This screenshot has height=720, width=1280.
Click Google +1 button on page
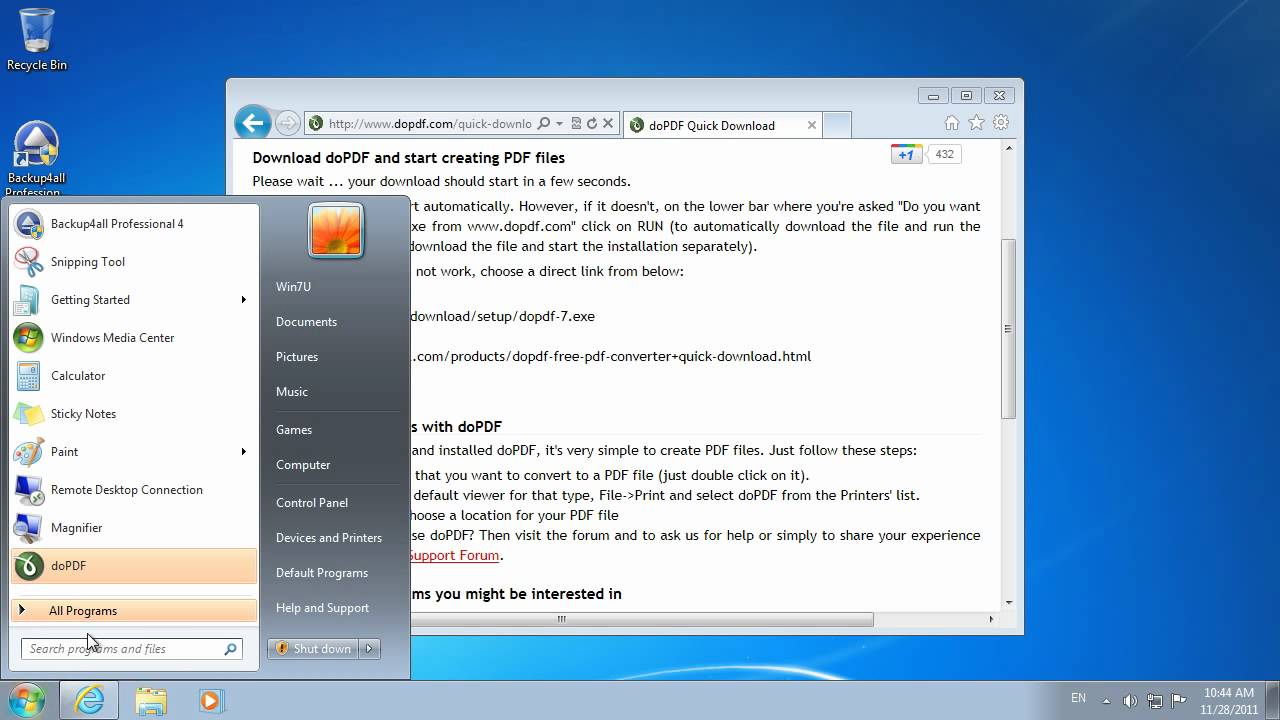pyautogui.click(x=906, y=154)
